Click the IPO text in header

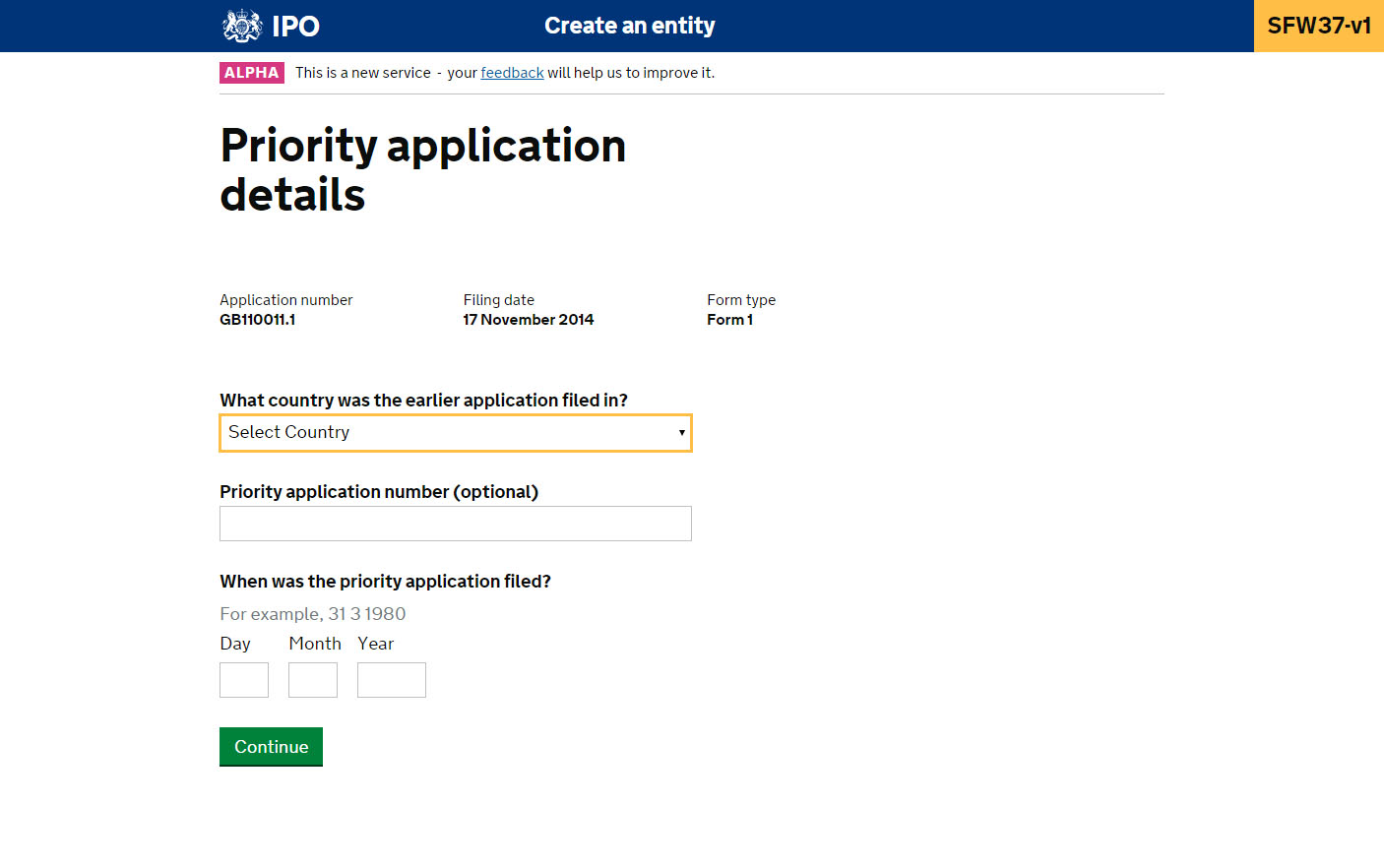coord(295,27)
